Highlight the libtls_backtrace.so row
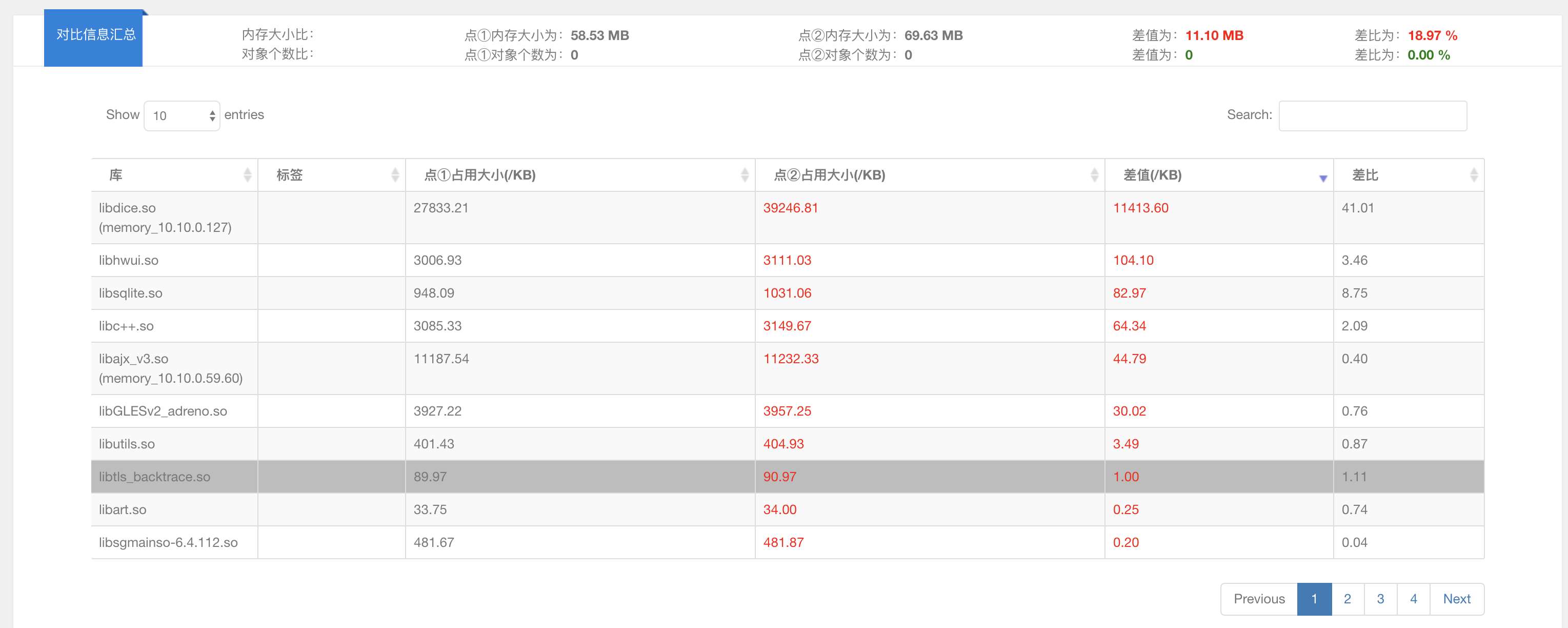 155,477
